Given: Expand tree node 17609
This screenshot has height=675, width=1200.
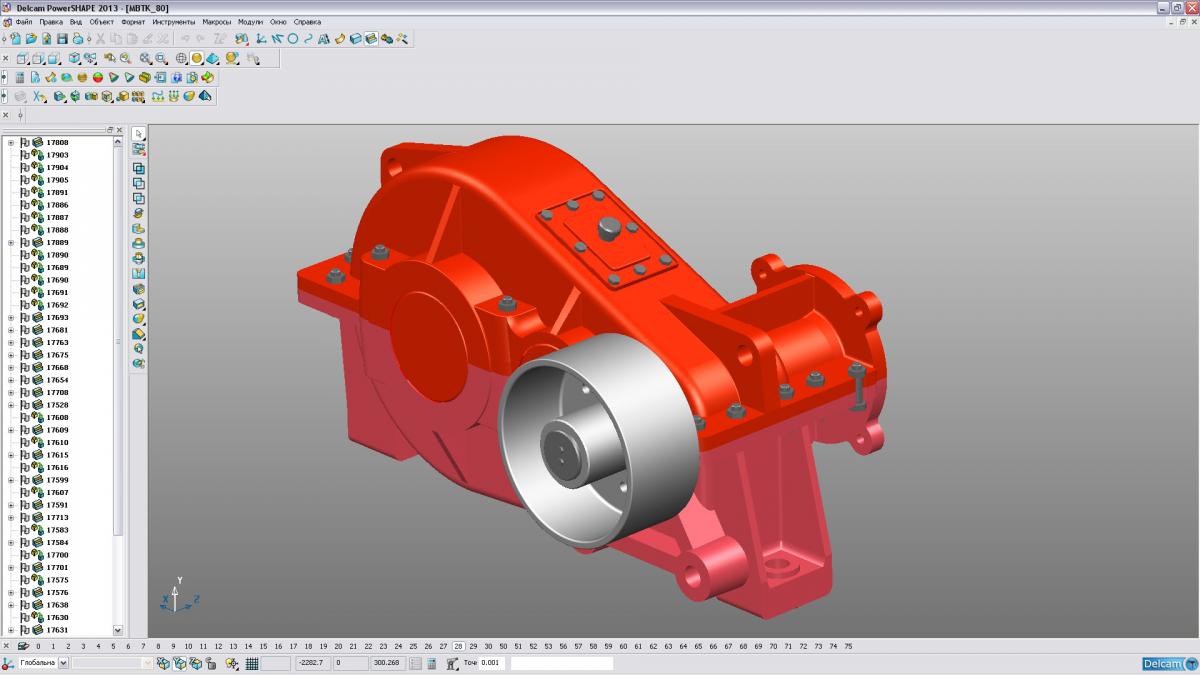Looking at the screenshot, I should point(11,430).
